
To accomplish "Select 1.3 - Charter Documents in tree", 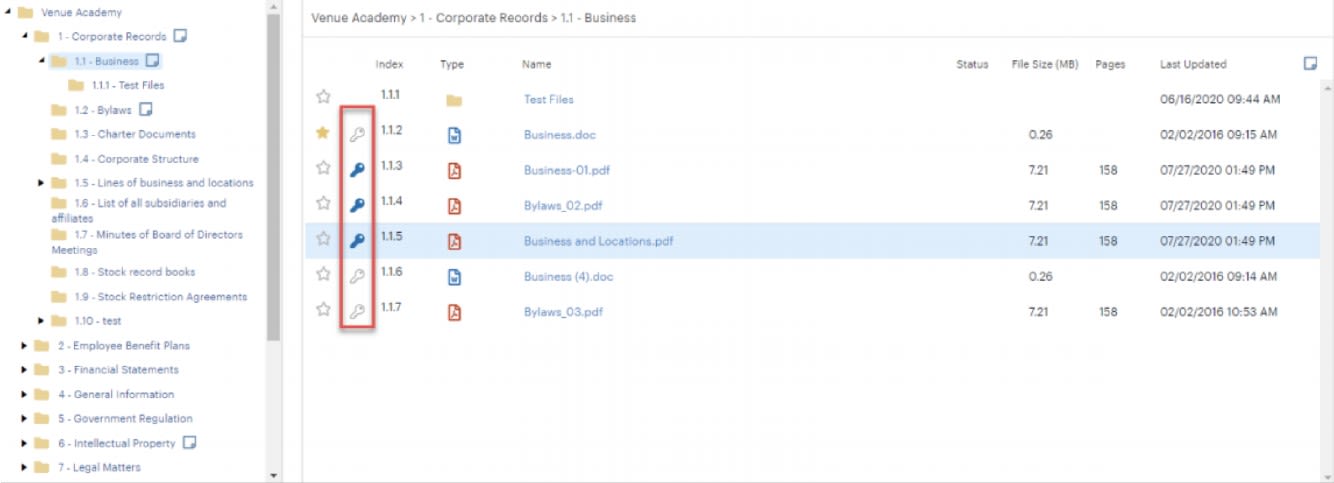I will pos(135,134).
